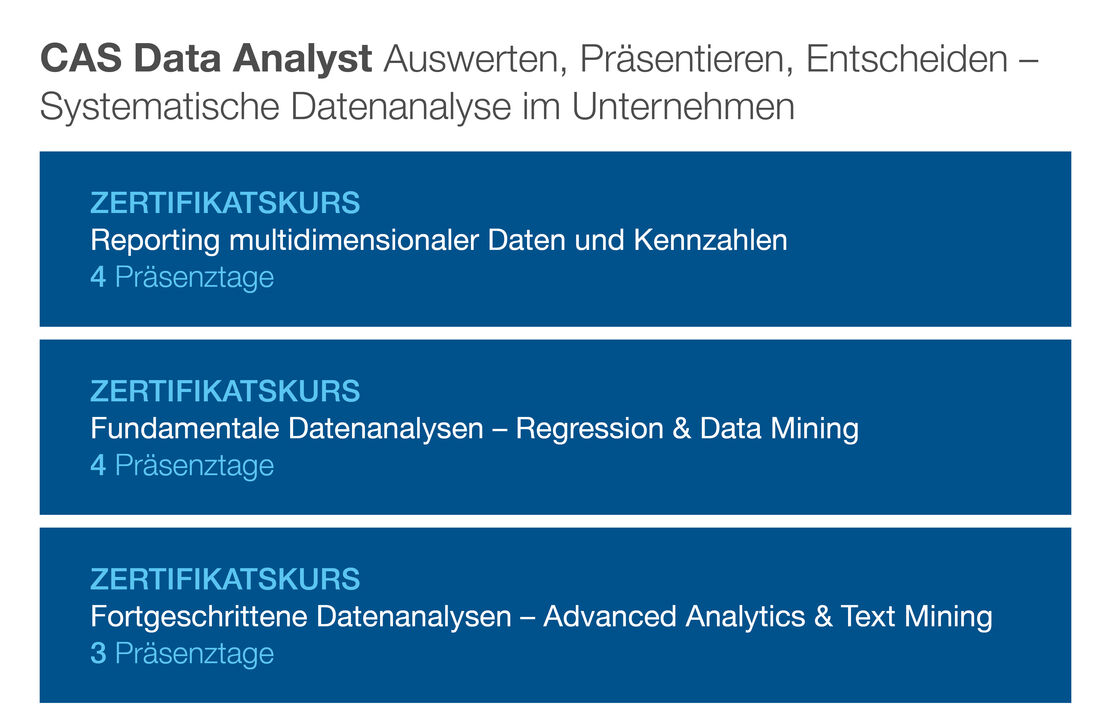Click the bold "CAS Data Analyst" title
This screenshot has width=1111, height=727.
click(205, 60)
